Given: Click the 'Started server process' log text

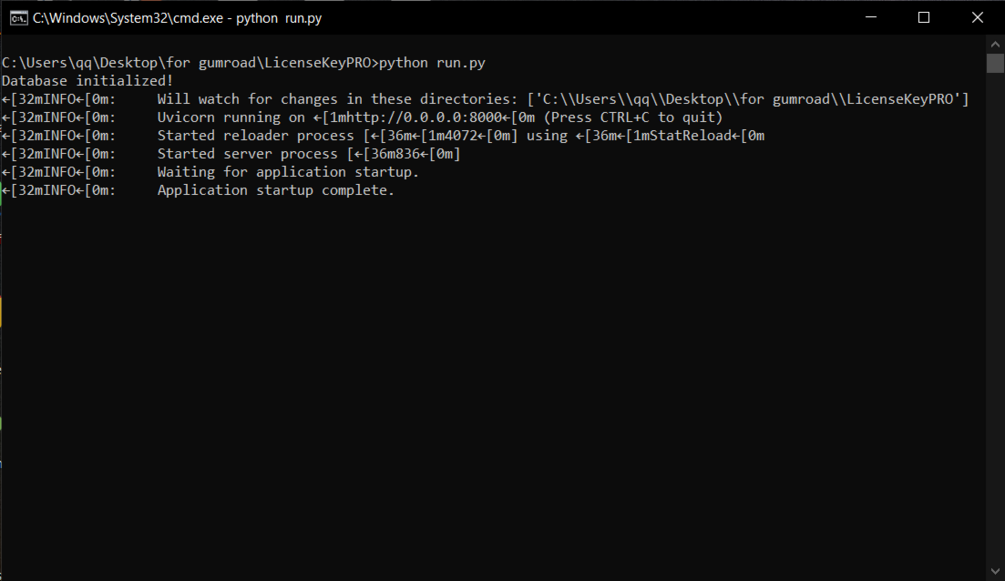Looking at the screenshot, I should [247, 154].
